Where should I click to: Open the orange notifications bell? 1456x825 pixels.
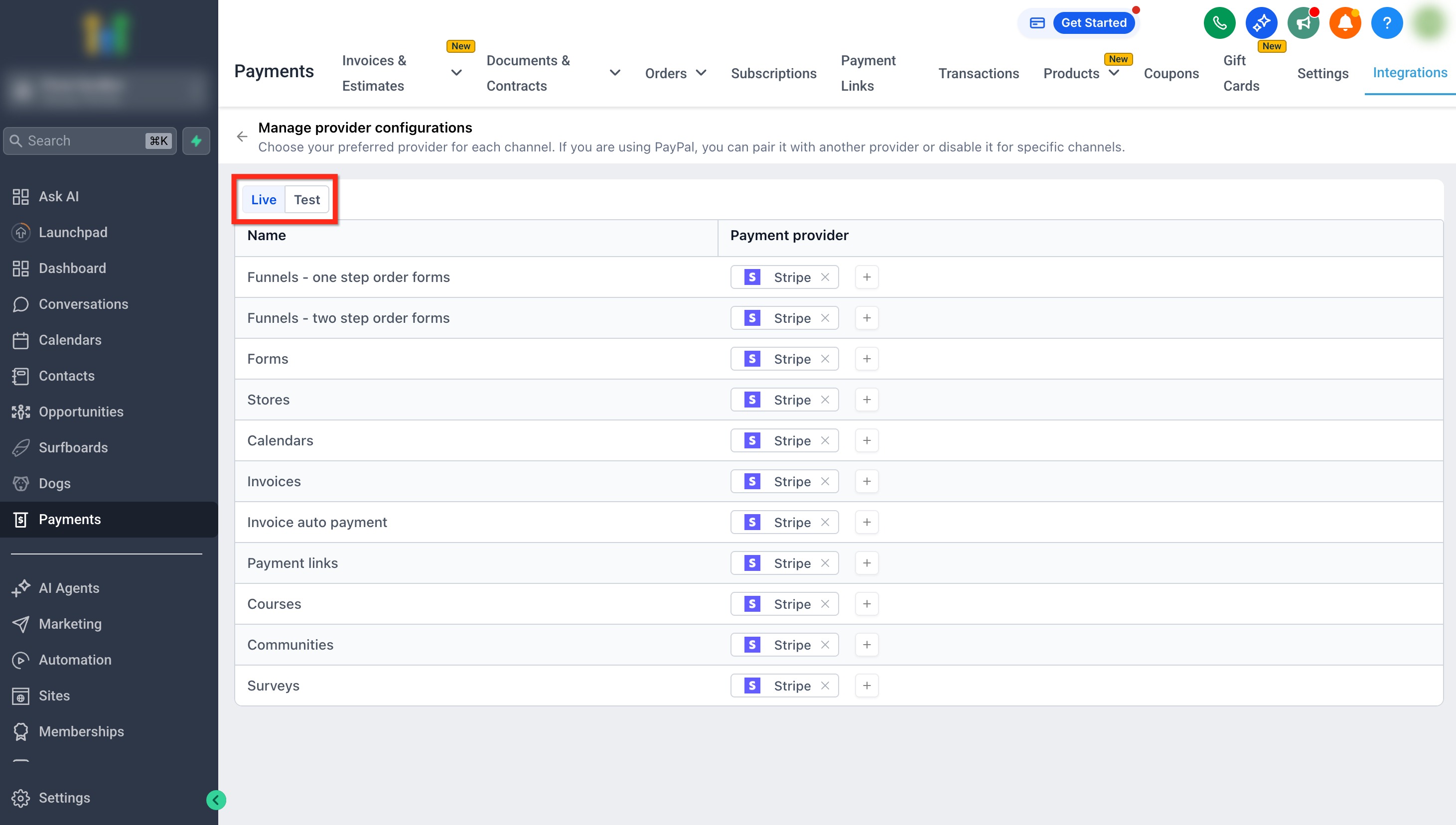click(1345, 23)
